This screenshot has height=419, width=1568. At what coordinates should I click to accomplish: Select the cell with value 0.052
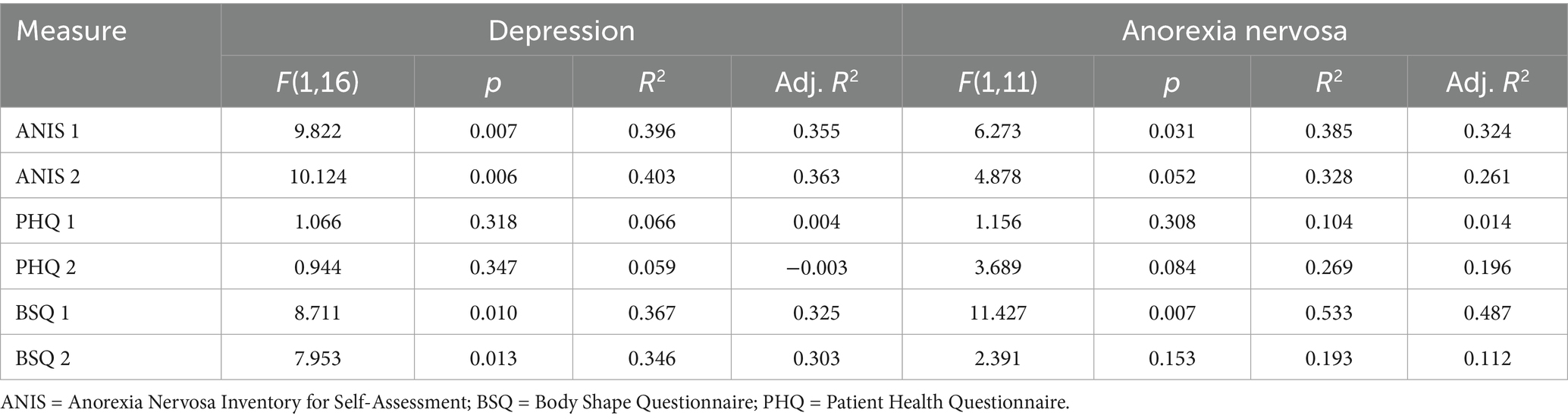[x=1171, y=177]
